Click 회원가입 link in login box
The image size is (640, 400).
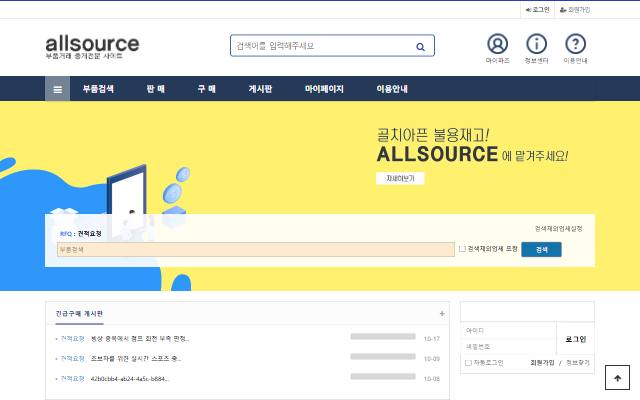pos(542,362)
